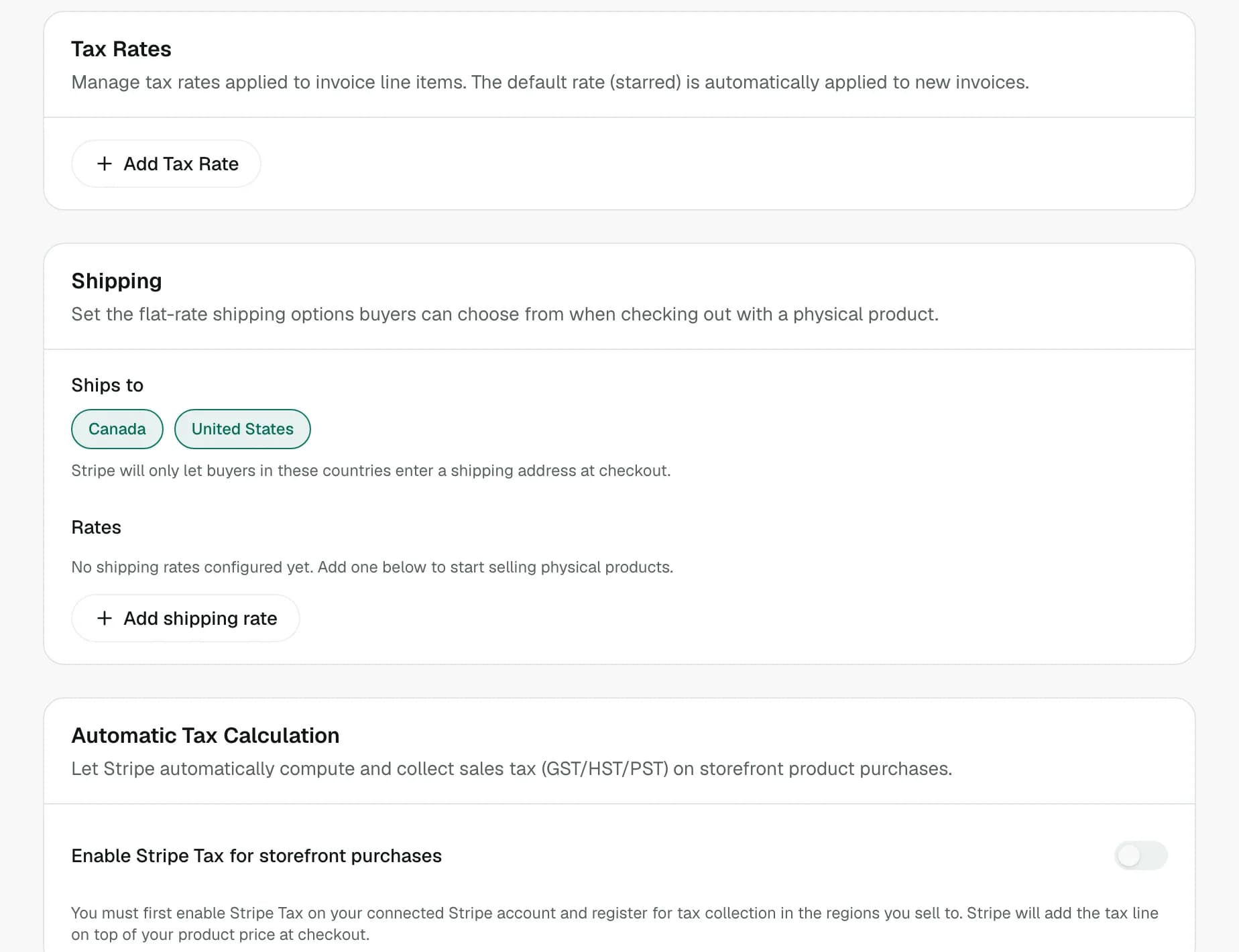The width and height of the screenshot is (1239, 952).
Task: Select the Shipping section heading
Action: (x=117, y=281)
